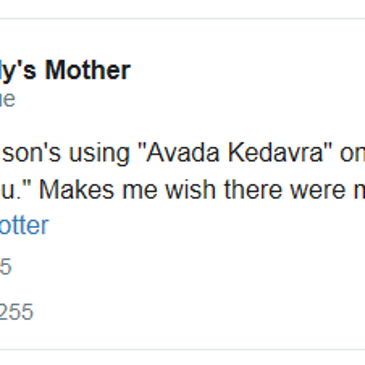
Task: Click the count showing 255
Action: click(x=17, y=312)
